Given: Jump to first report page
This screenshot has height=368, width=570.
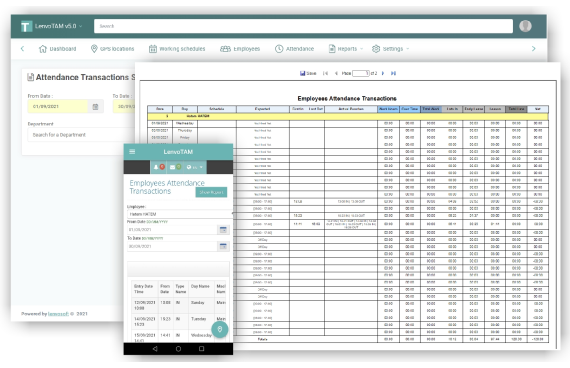Looking at the screenshot, I should point(325,73).
